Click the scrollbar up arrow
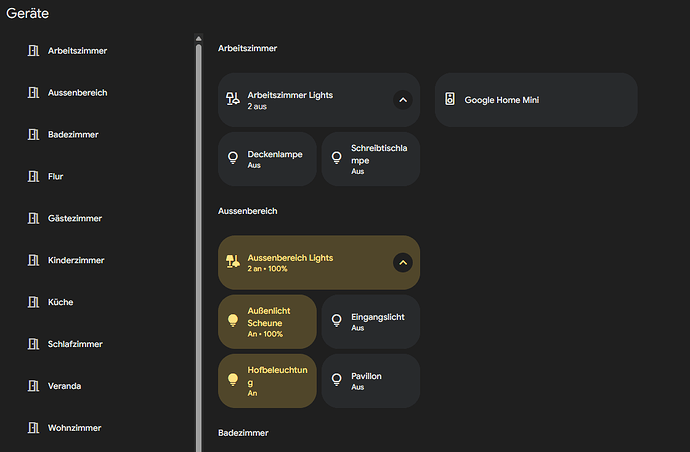The width and height of the screenshot is (690, 452). tap(198, 38)
